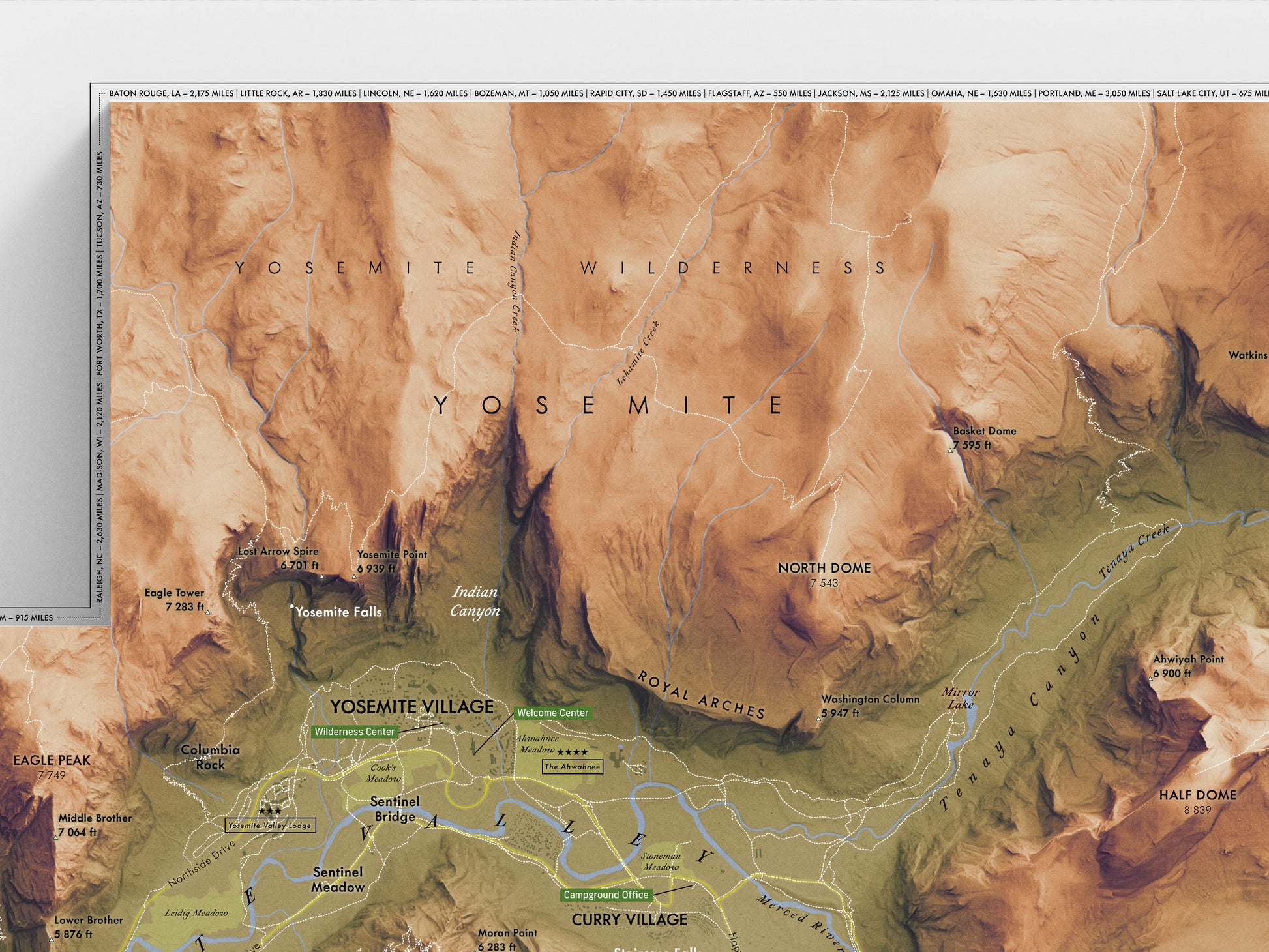This screenshot has height=952, width=1269.
Task: Click the Yosemite Point summit triangle marker
Action: pos(355,577)
